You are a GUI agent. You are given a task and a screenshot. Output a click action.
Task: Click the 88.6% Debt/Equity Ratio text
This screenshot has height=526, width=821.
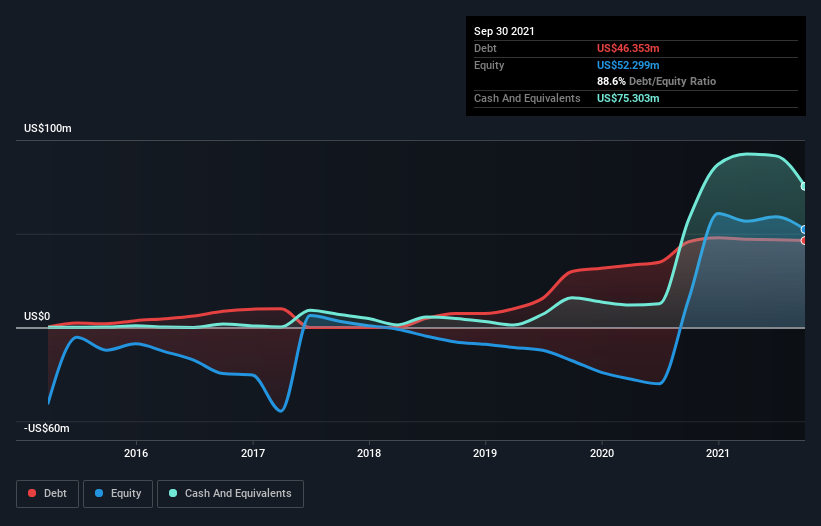(657, 81)
